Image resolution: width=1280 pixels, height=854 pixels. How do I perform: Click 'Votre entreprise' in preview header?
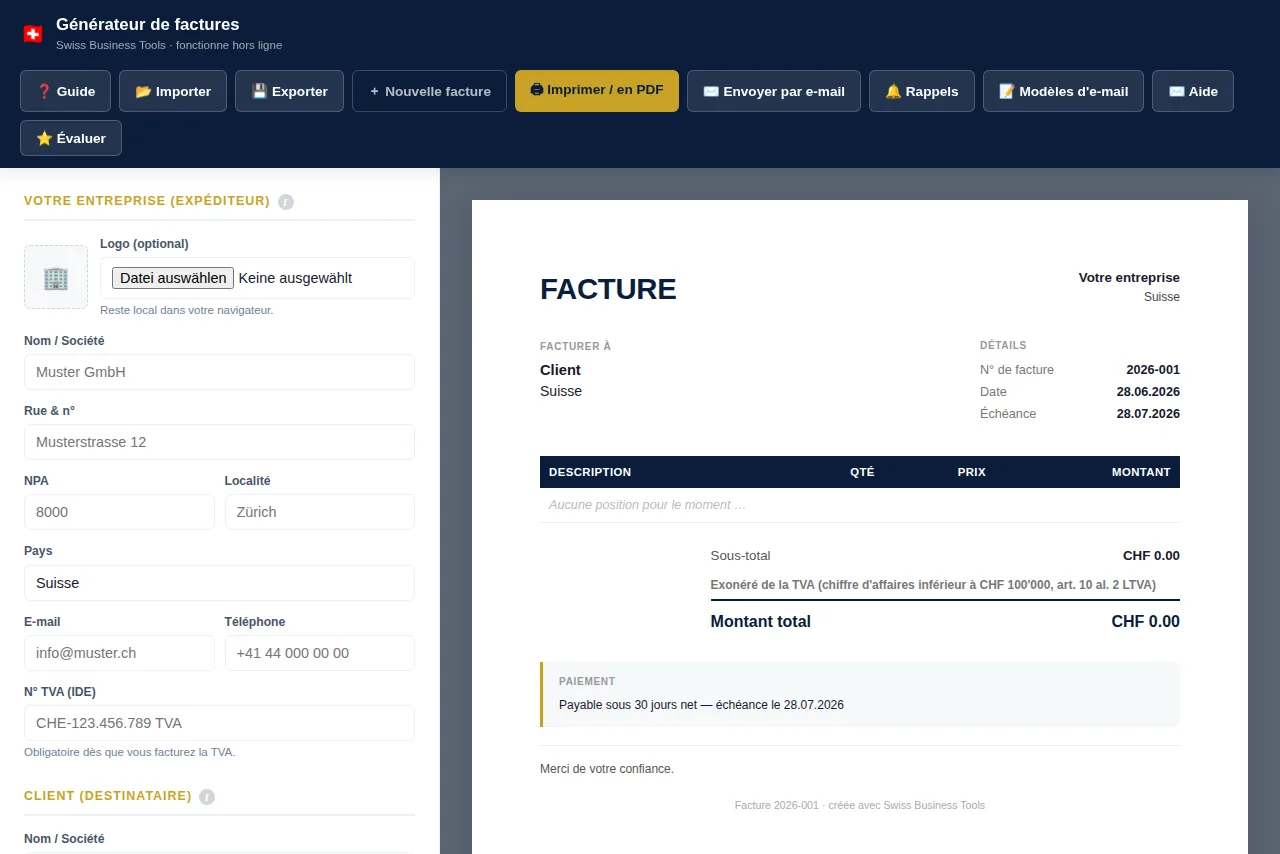pyautogui.click(x=1129, y=278)
